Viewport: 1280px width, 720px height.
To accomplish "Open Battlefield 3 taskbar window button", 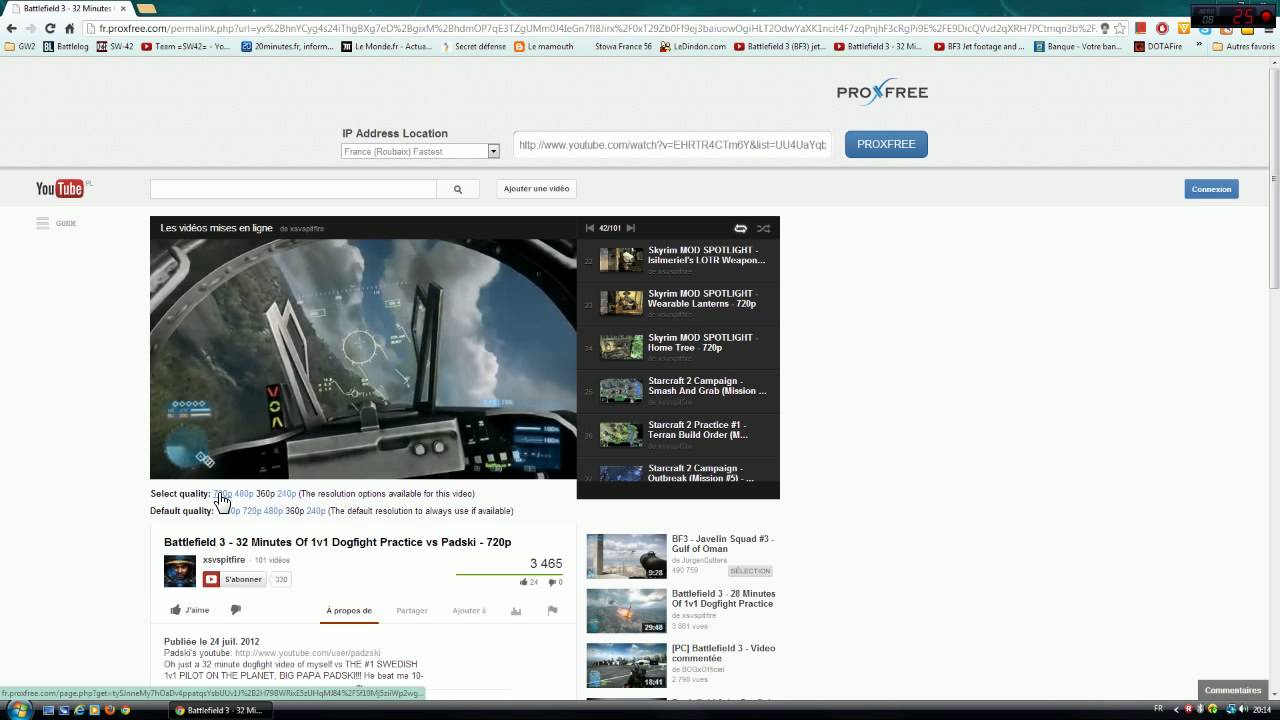I will (x=219, y=710).
